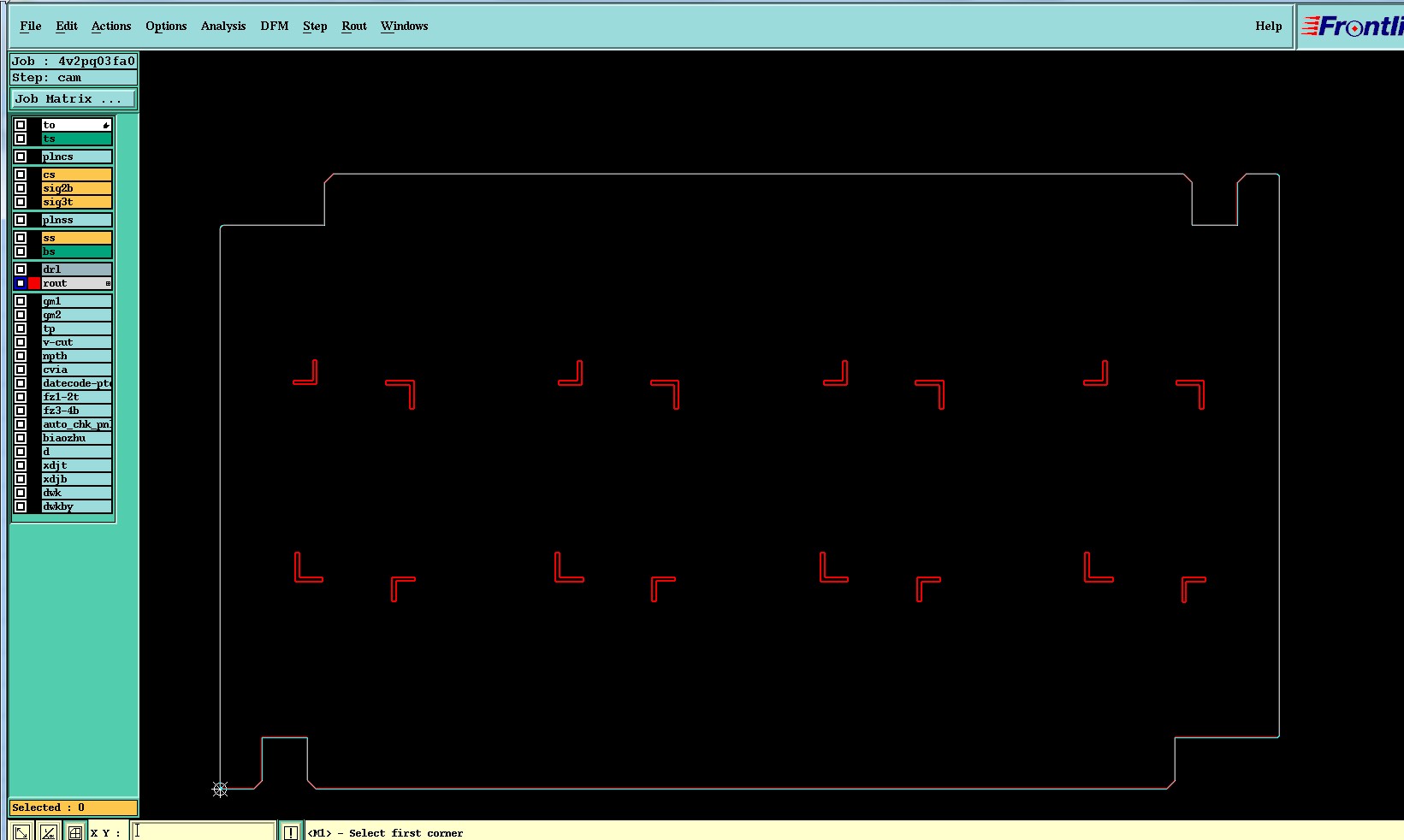The width and height of the screenshot is (1404, 840).
Task: Check the v-cut layer checkbox
Action: tap(21, 342)
